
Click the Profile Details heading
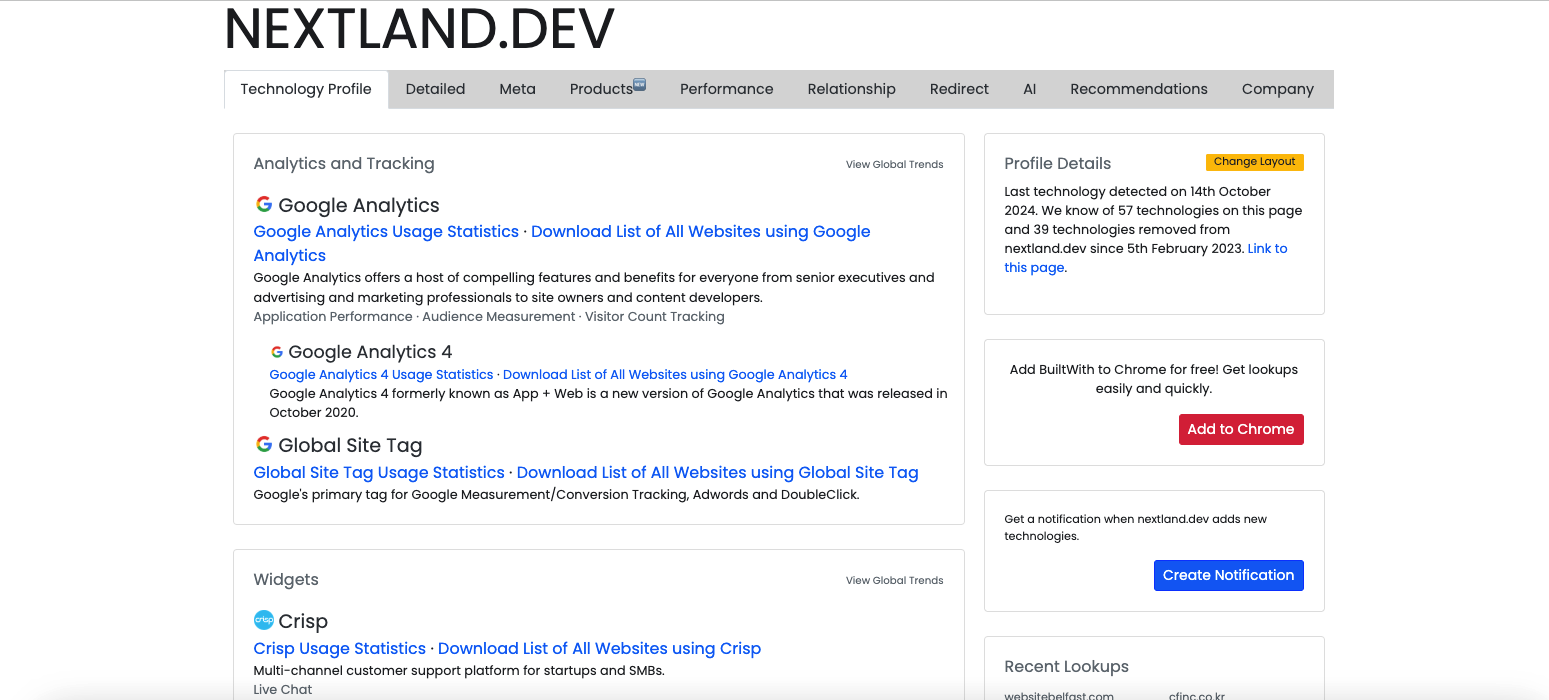tap(1058, 163)
